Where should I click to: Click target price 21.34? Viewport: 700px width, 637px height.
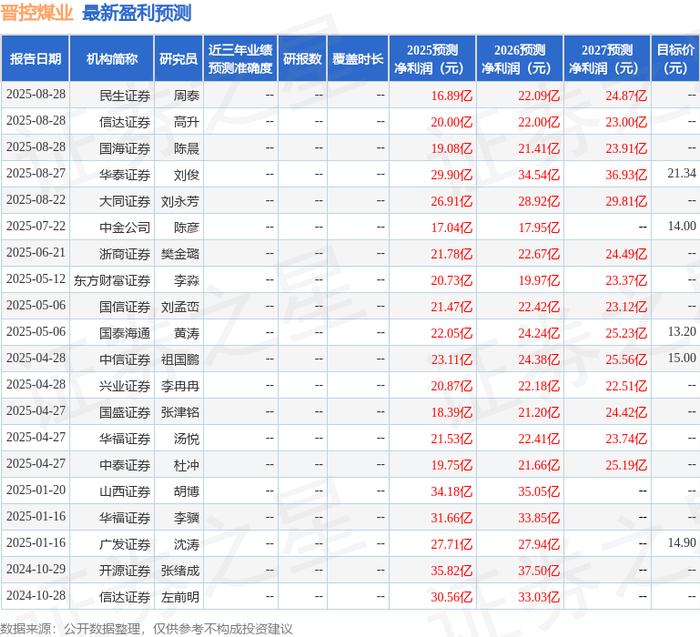[x=682, y=173]
